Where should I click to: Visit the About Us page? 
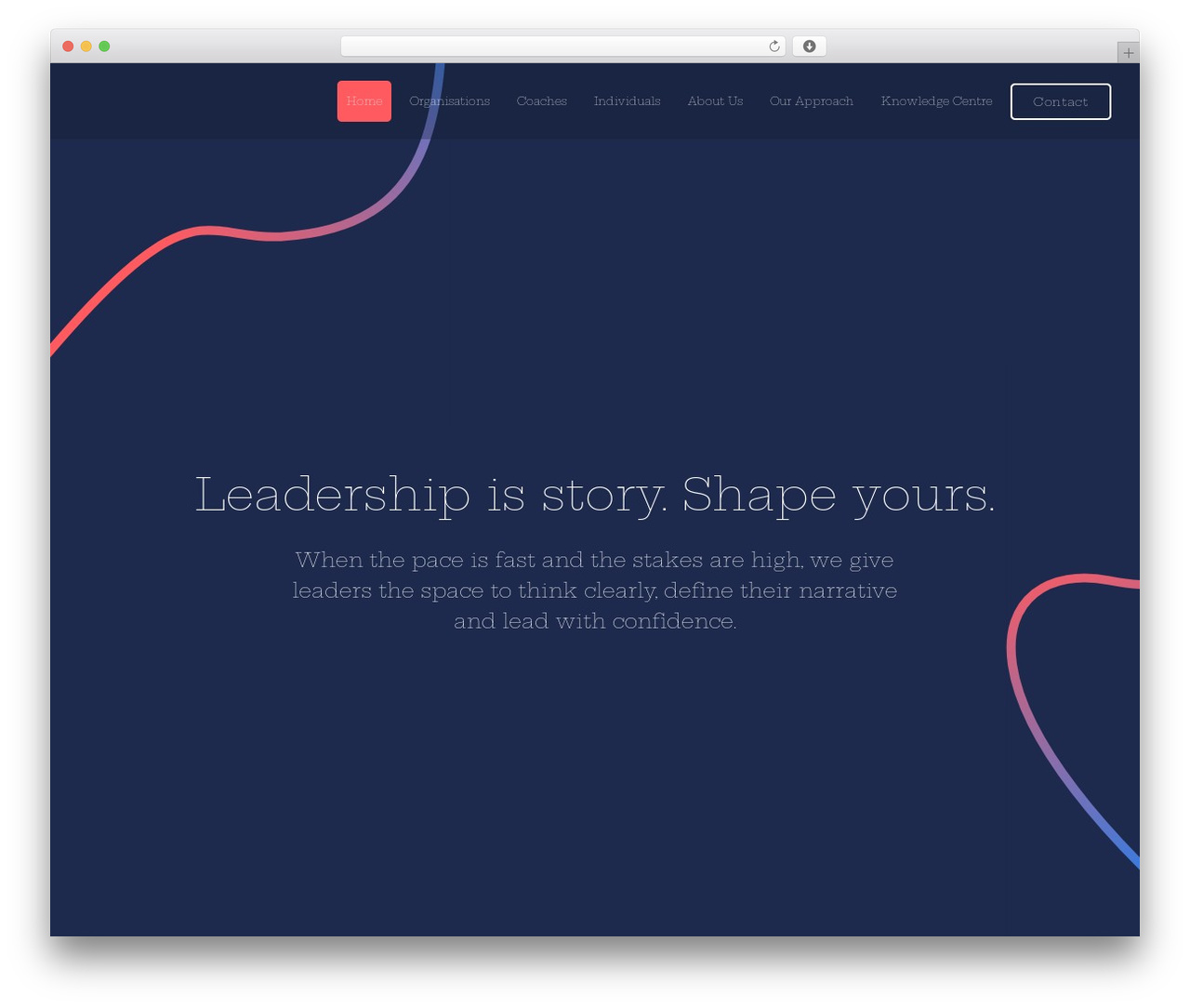(715, 101)
